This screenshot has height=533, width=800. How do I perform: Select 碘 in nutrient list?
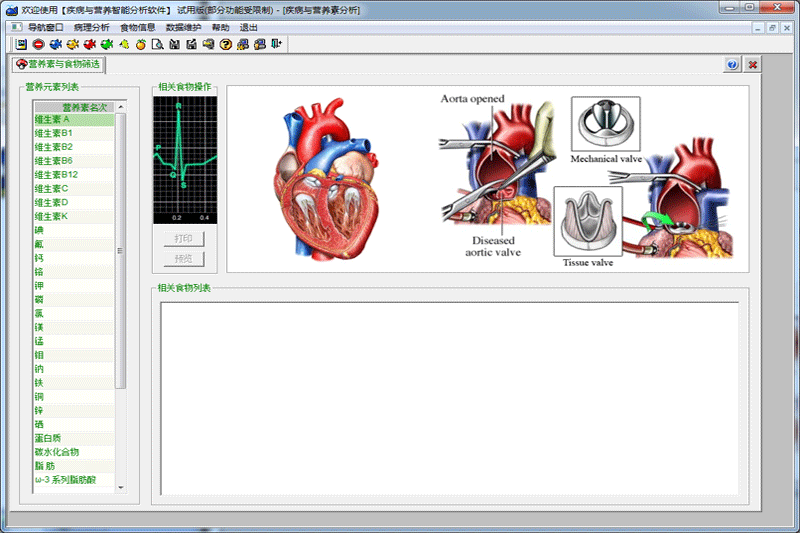[x=74, y=231]
